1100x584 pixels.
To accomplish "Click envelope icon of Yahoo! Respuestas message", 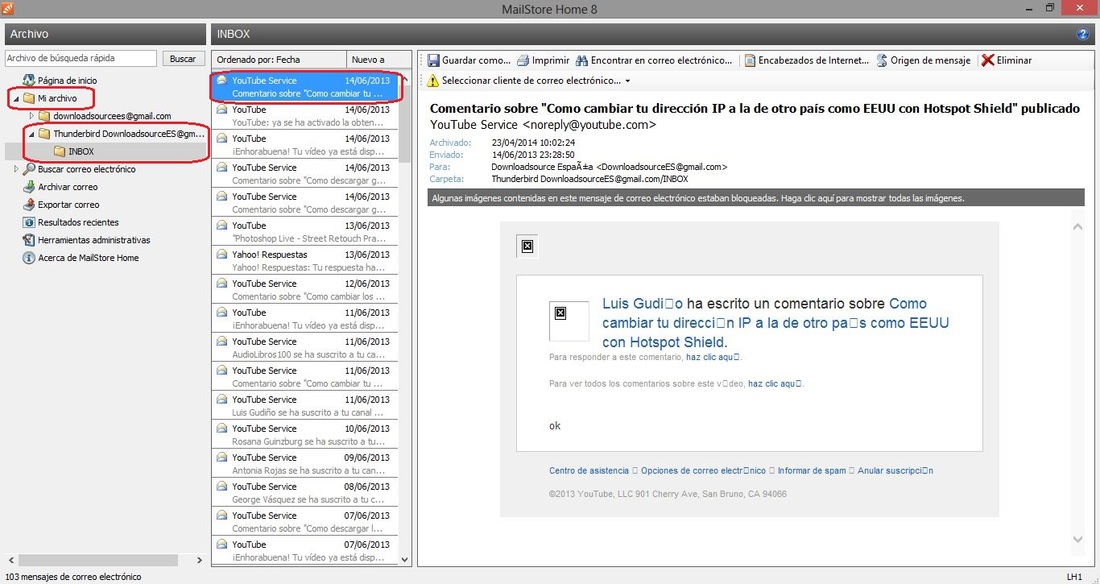I will pyautogui.click(x=222, y=254).
